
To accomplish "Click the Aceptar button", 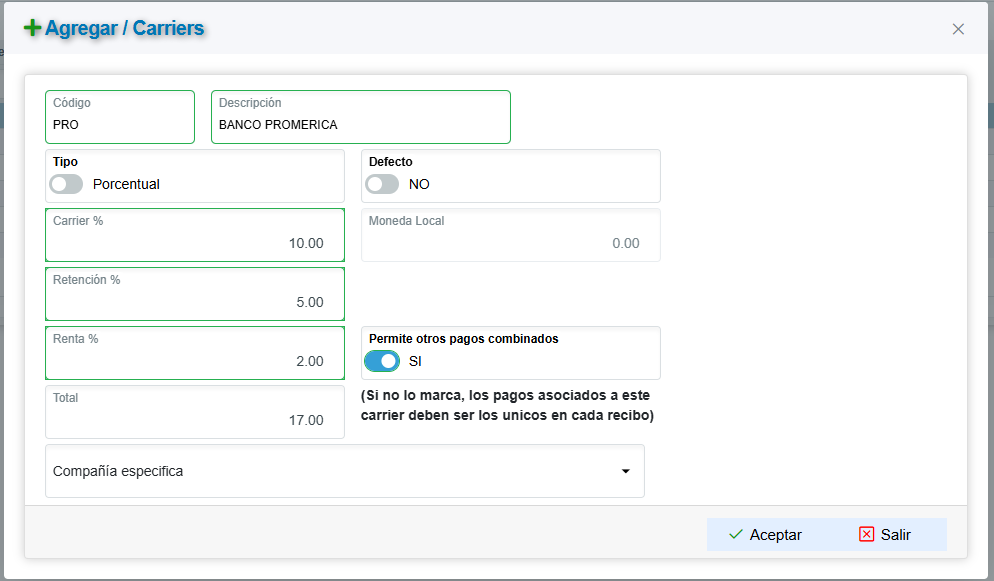I will 765,535.
